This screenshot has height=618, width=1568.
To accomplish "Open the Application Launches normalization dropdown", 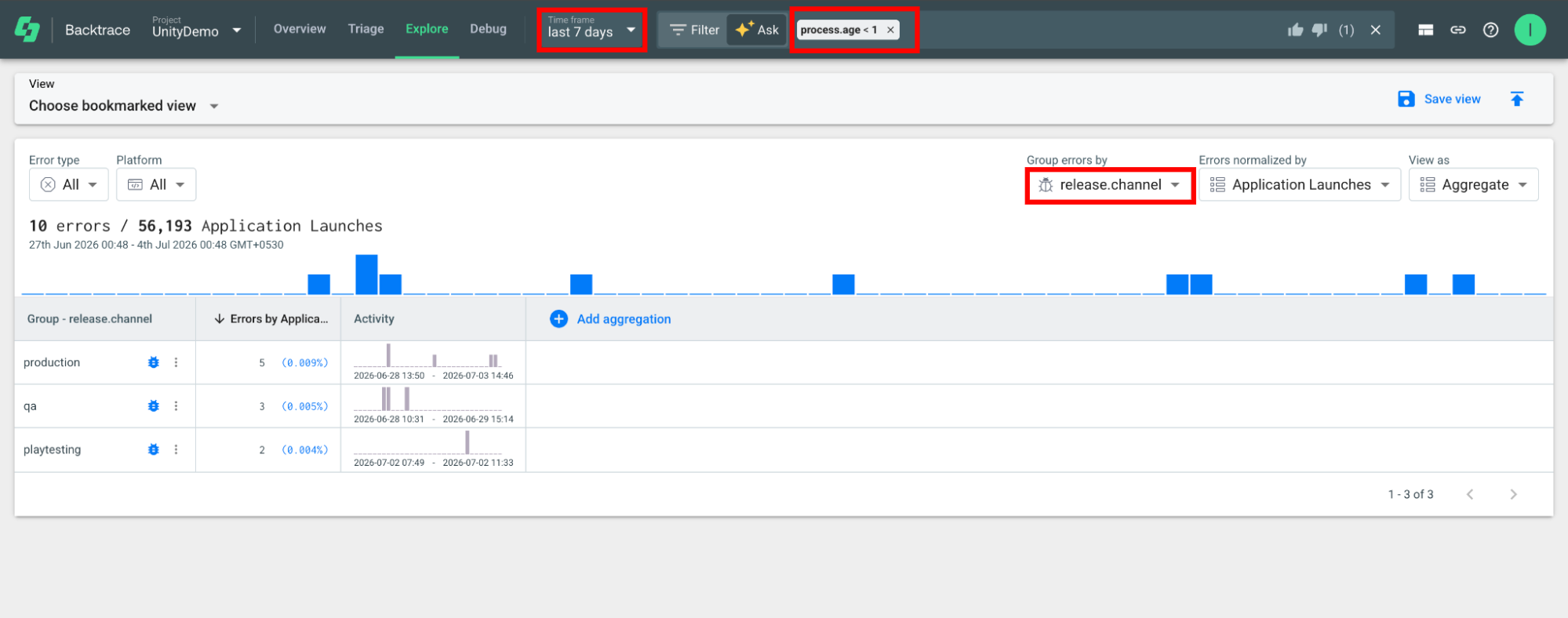I will point(1300,184).
